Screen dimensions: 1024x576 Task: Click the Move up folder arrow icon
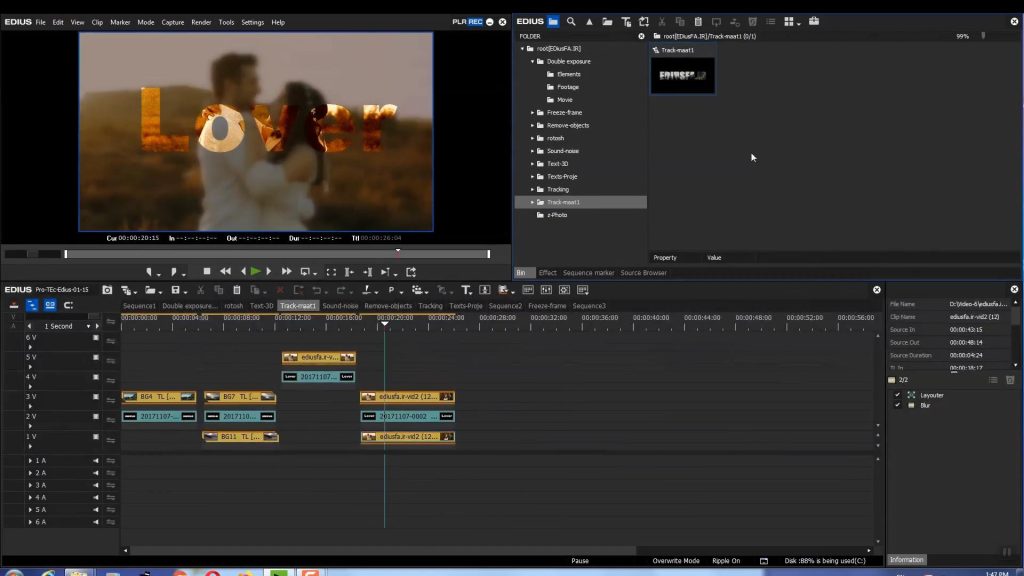(589, 22)
